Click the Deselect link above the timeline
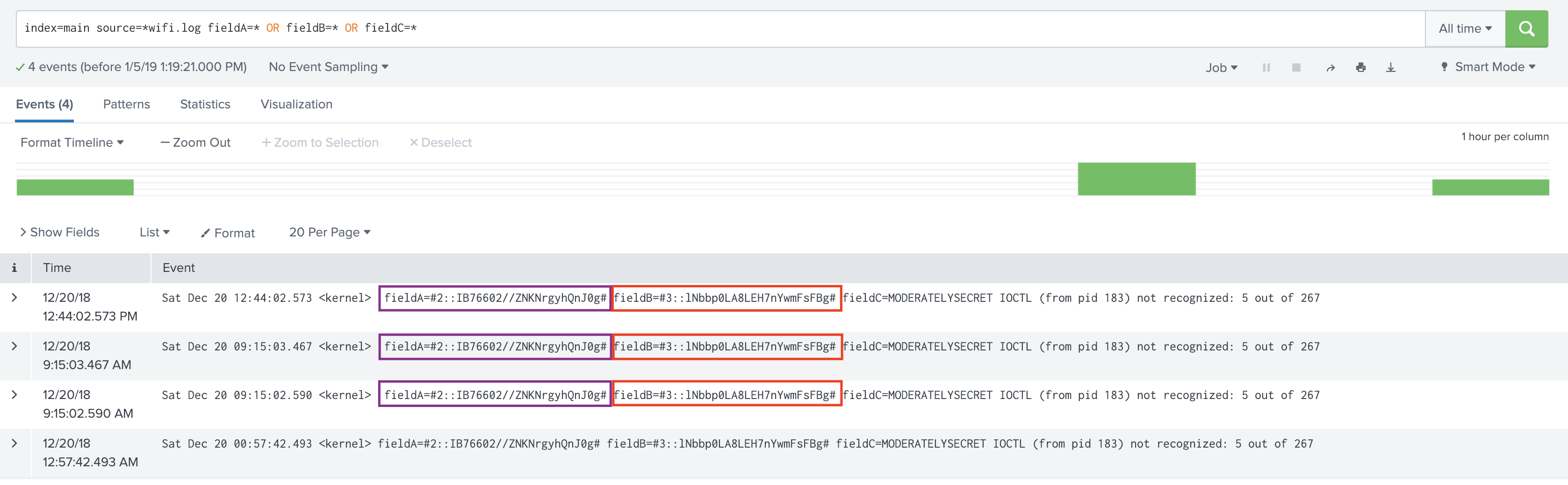Viewport: 1568px width, 485px height. 441,143
